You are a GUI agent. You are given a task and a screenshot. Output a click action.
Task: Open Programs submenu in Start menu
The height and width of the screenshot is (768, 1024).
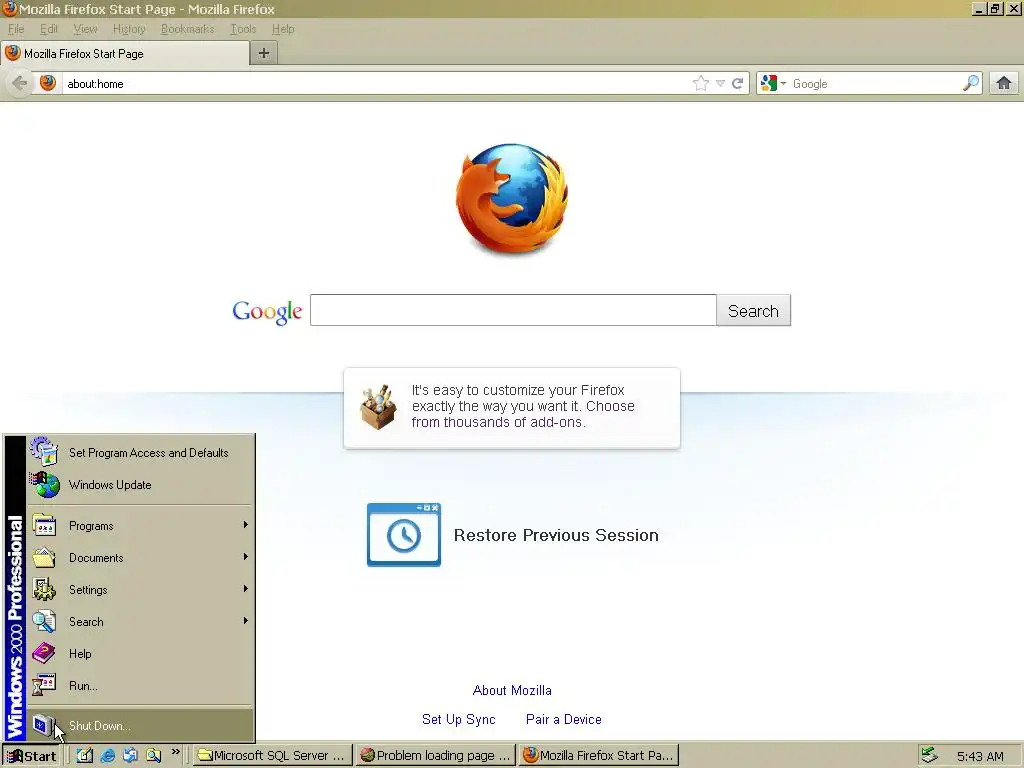pos(140,526)
